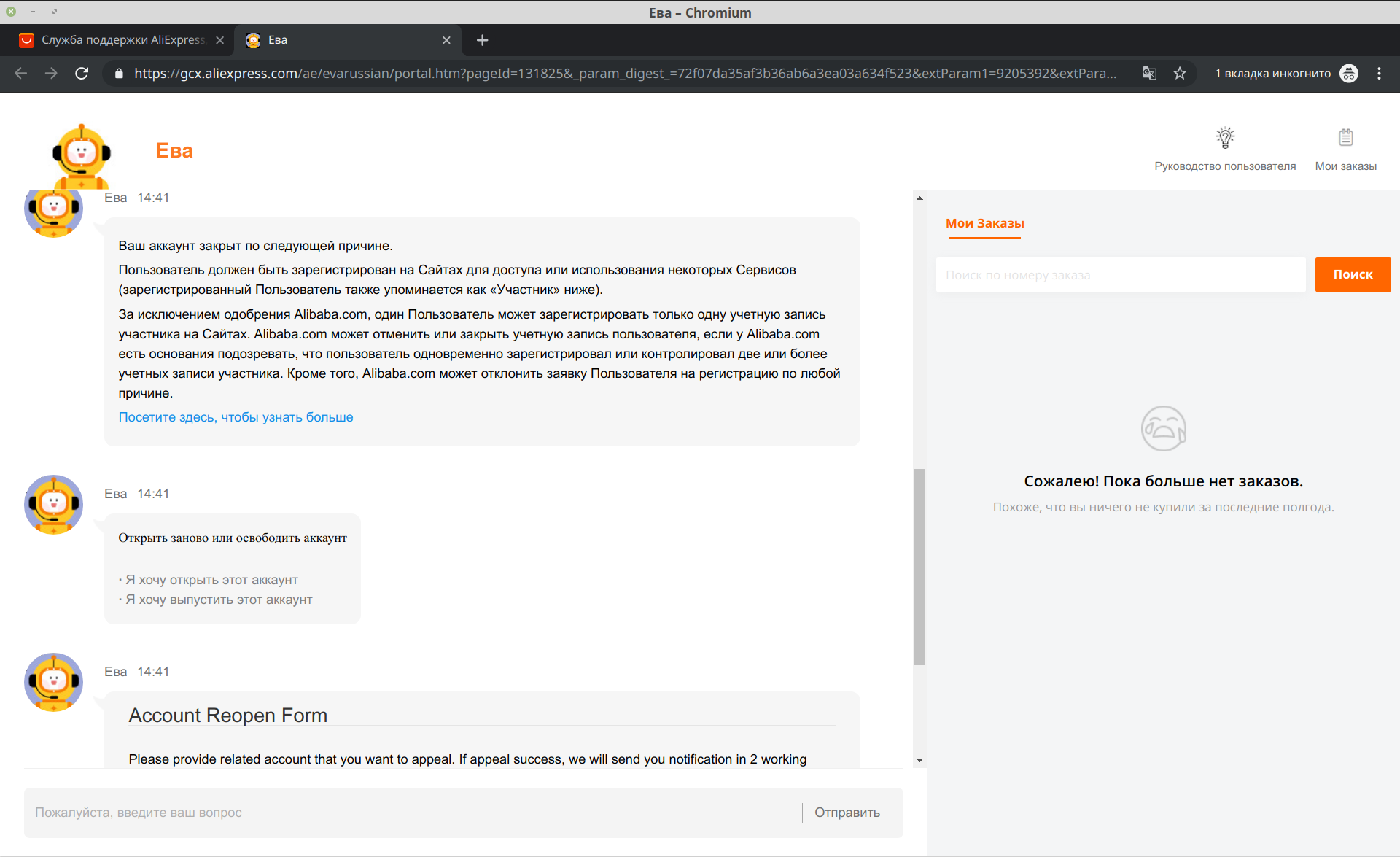The image size is (1400, 857).
Task: Click the Руководство пользователя label
Action: coord(1225,166)
